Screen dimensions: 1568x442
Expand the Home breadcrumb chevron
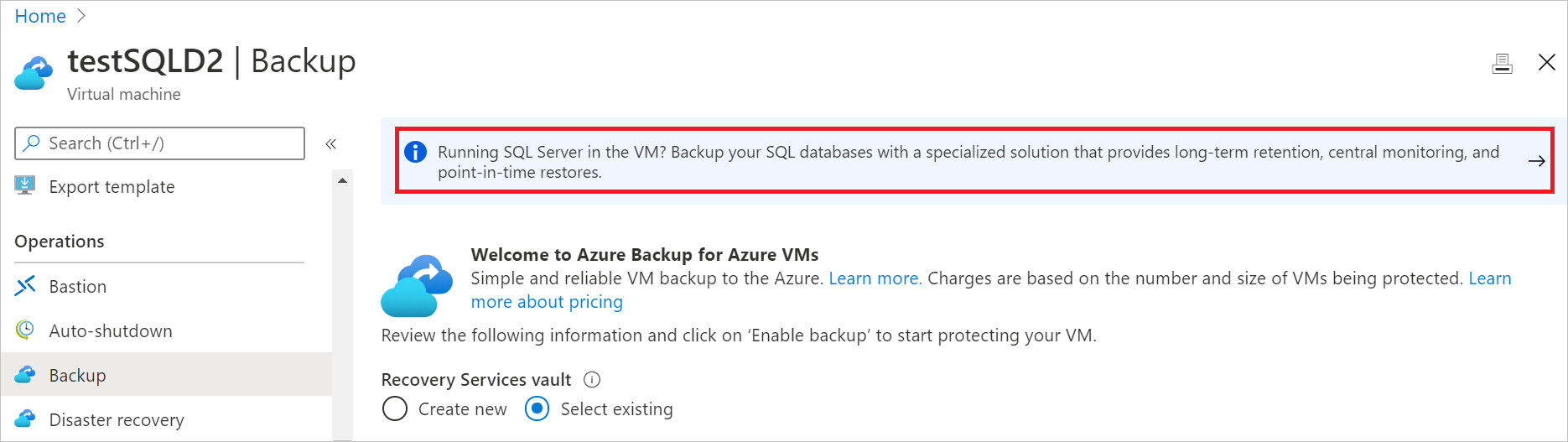coord(81,16)
